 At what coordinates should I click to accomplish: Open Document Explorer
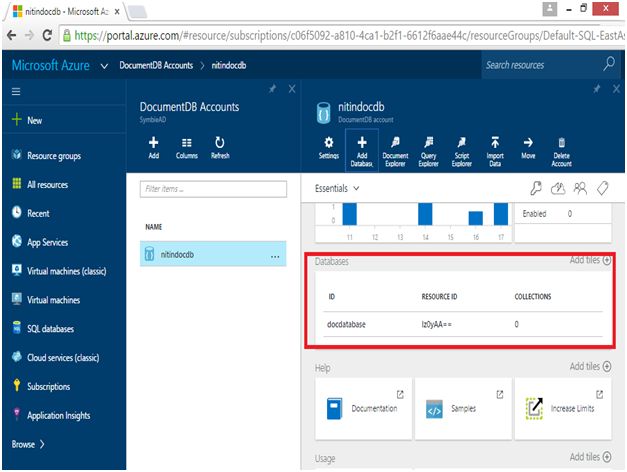point(395,151)
